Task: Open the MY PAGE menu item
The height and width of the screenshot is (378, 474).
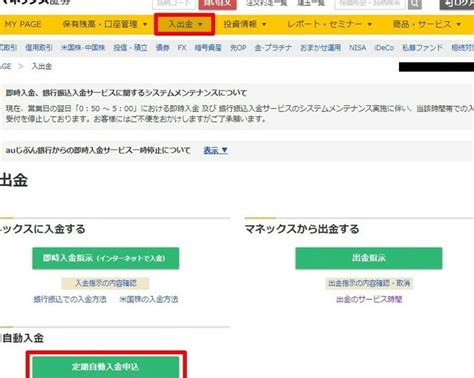Action: 23,24
